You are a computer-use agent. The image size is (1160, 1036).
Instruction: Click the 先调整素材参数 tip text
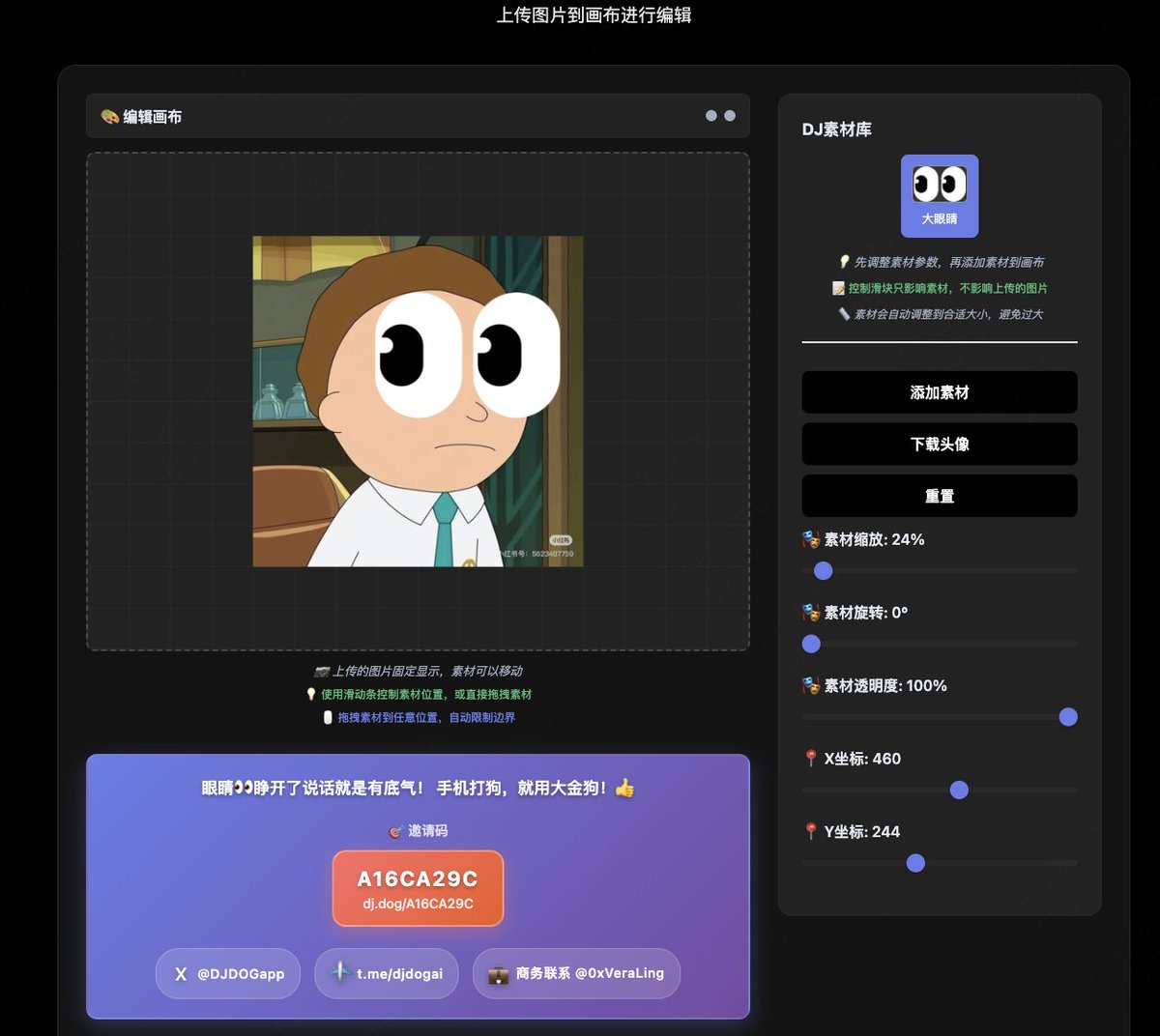pos(949,262)
